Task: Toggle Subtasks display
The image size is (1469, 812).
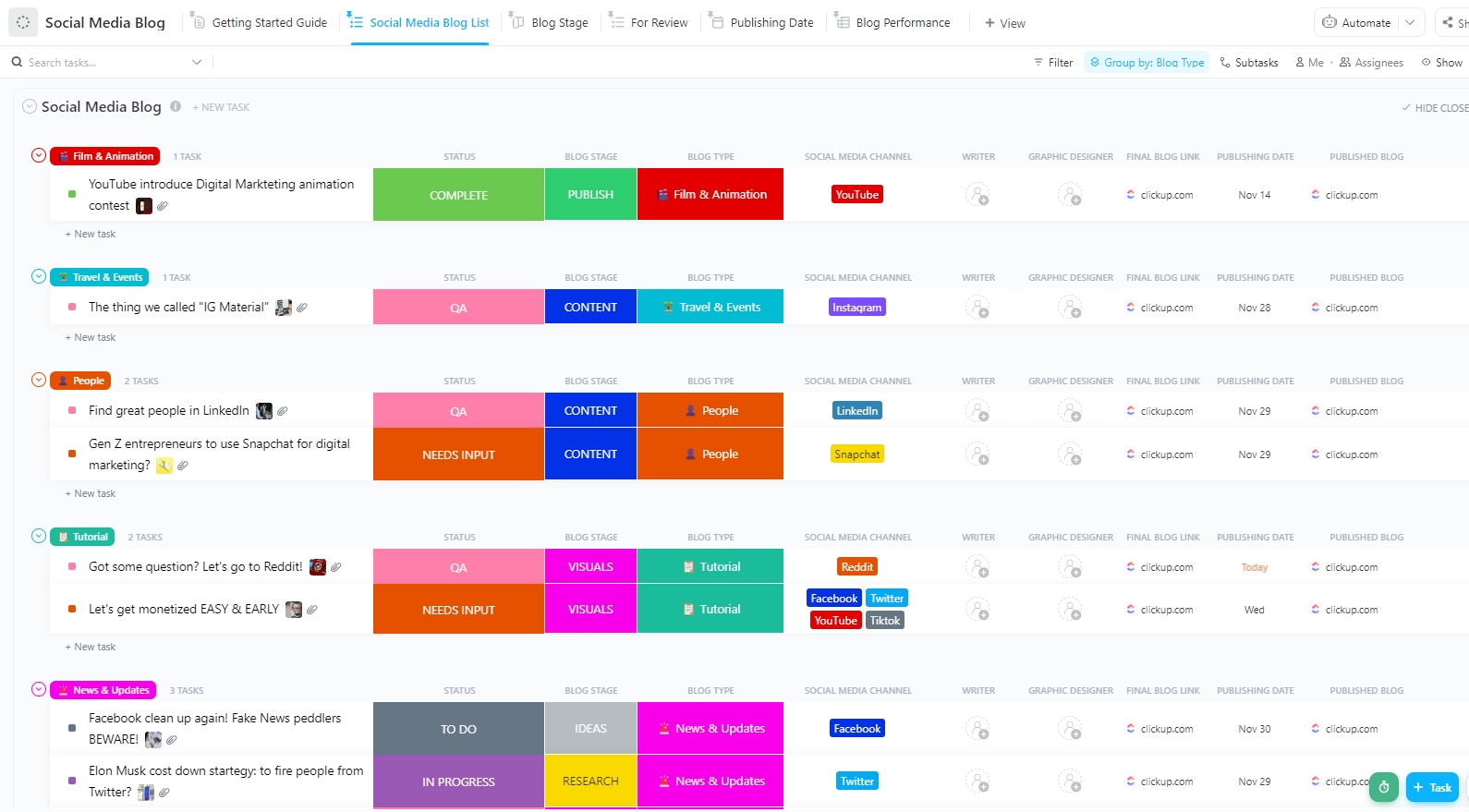Action: point(1249,63)
